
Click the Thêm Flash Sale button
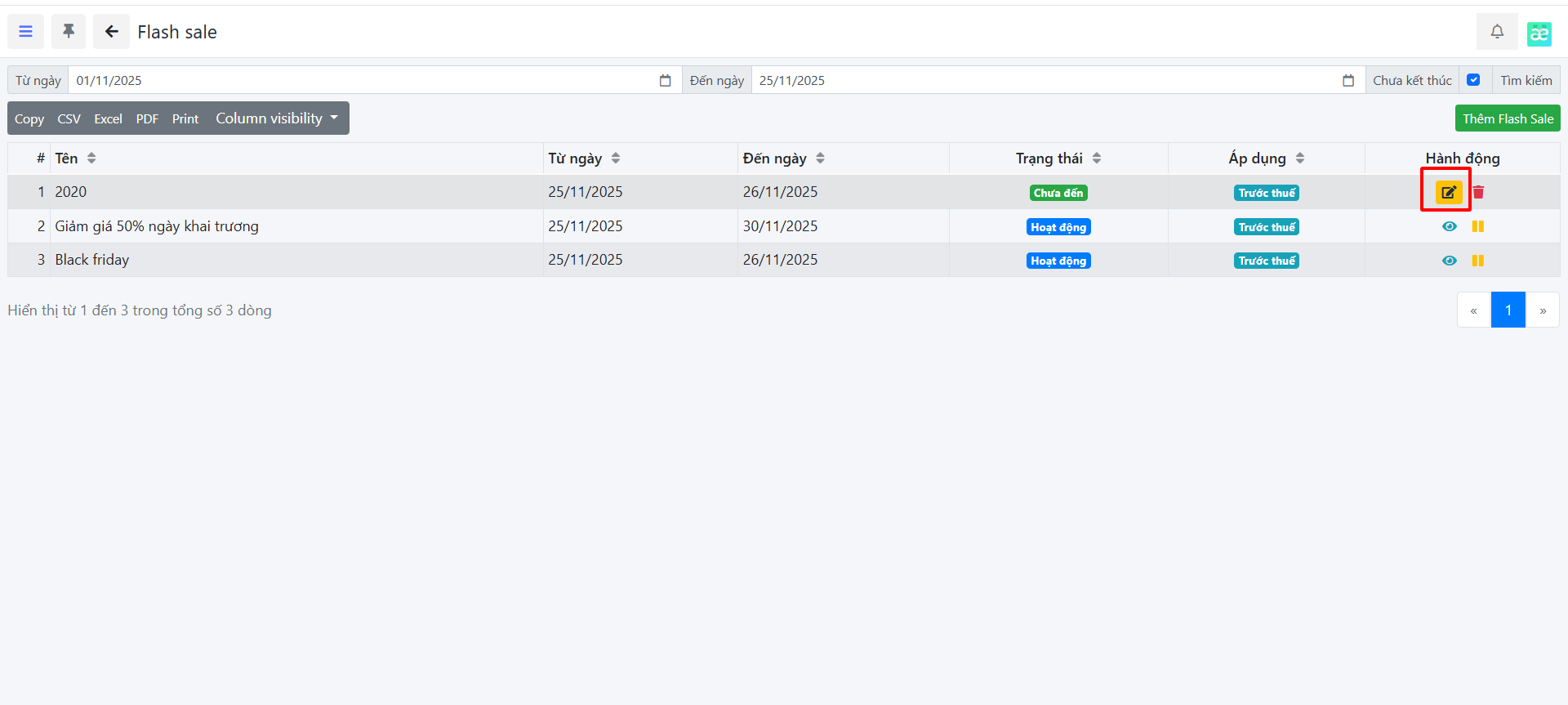1507,118
